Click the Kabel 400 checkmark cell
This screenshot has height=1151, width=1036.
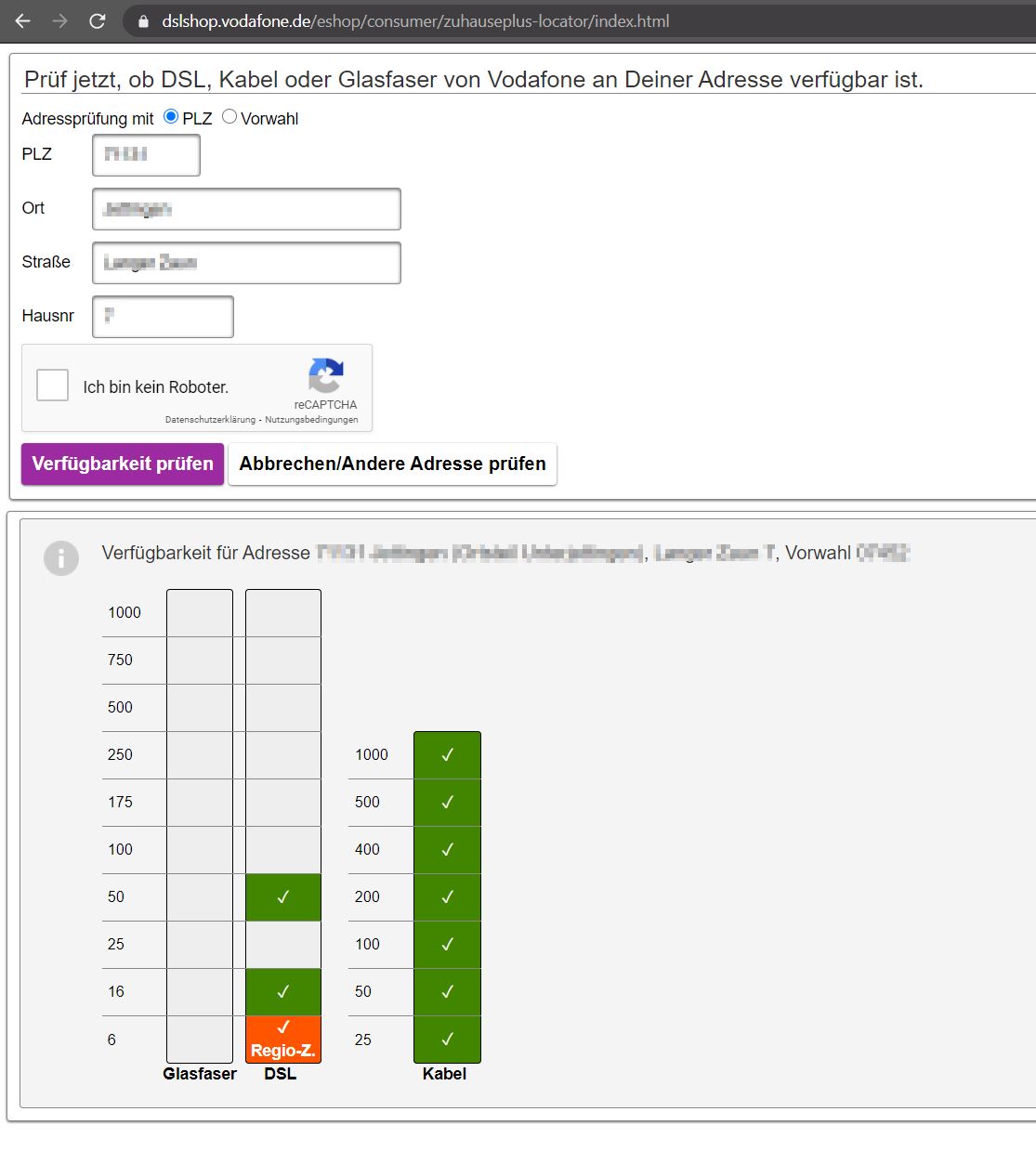(x=447, y=850)
